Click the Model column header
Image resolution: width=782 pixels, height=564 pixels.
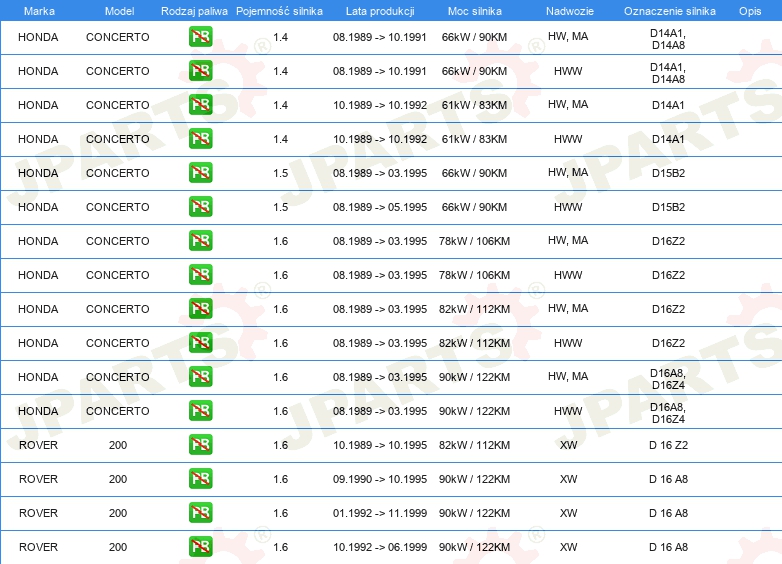tap(119, 11)
